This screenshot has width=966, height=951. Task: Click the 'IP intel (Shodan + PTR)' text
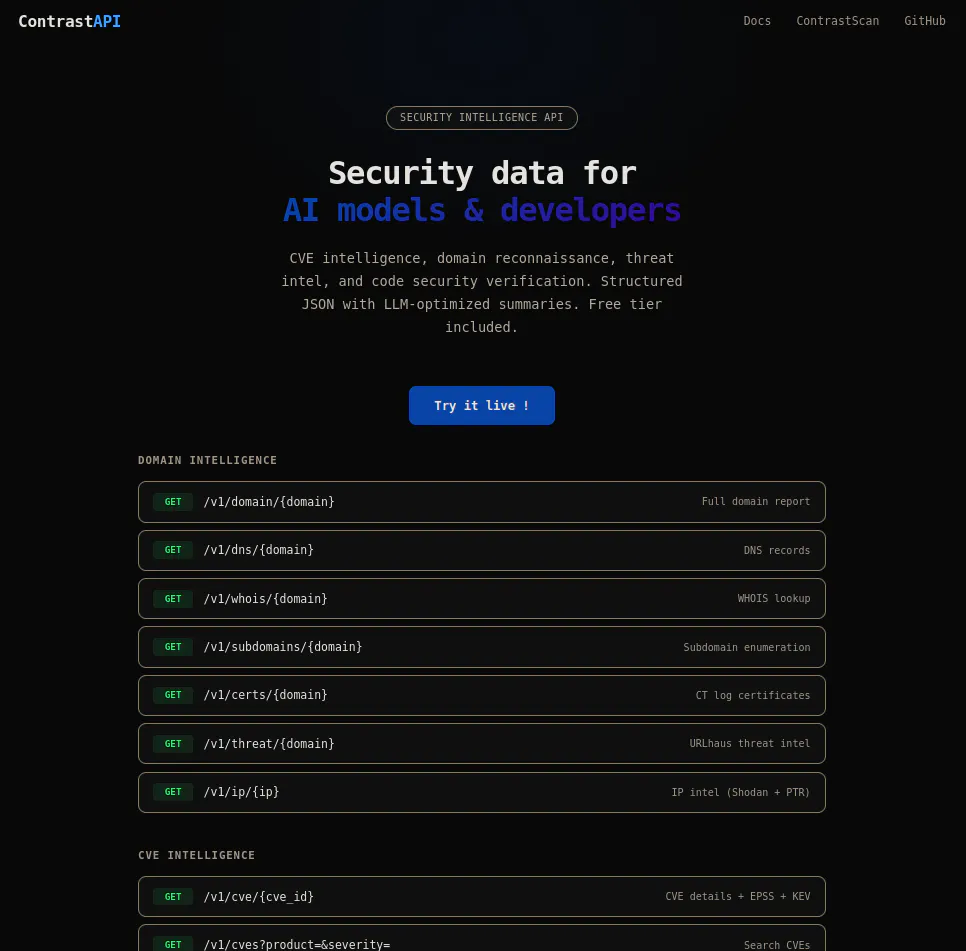[x=741, y=792]
